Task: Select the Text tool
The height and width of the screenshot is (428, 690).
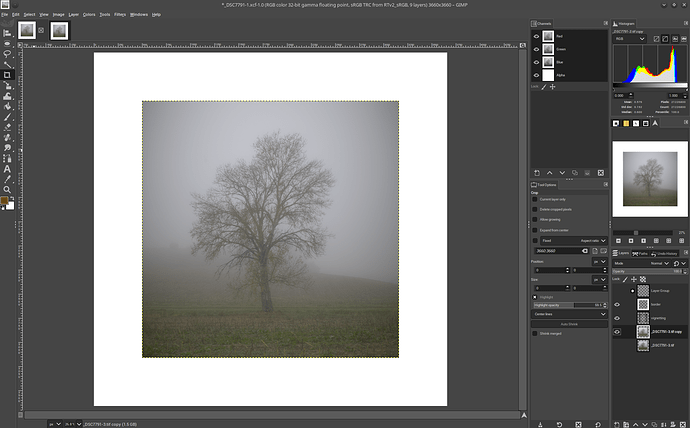Action: pos(7,169)
